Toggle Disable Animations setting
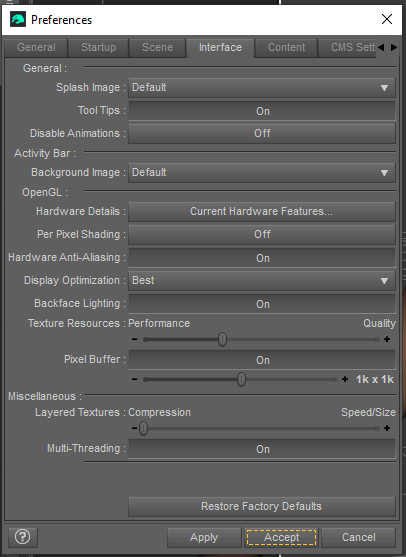 click(x=262, y=134)
